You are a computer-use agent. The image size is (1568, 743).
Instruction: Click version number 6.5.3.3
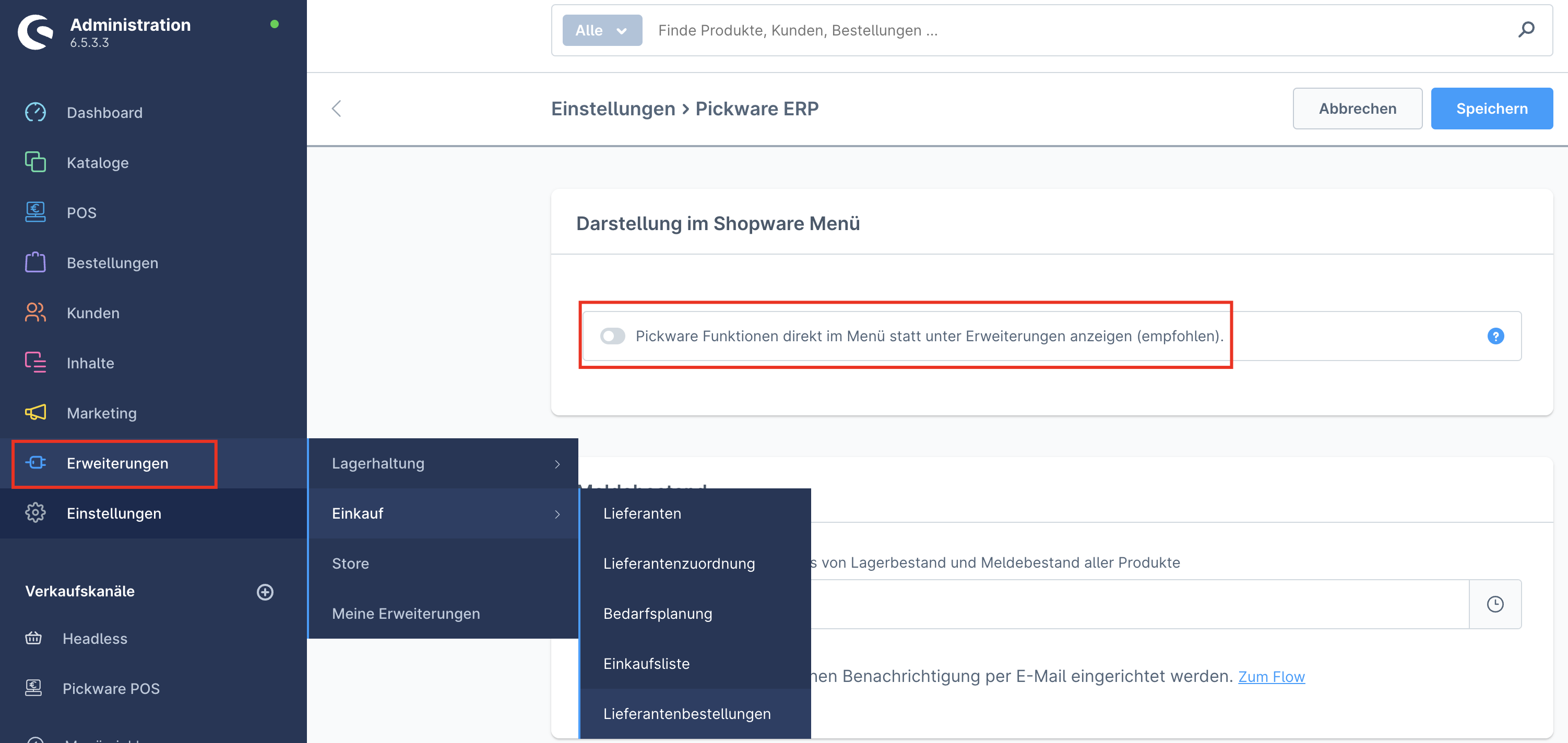click(89, 43)
